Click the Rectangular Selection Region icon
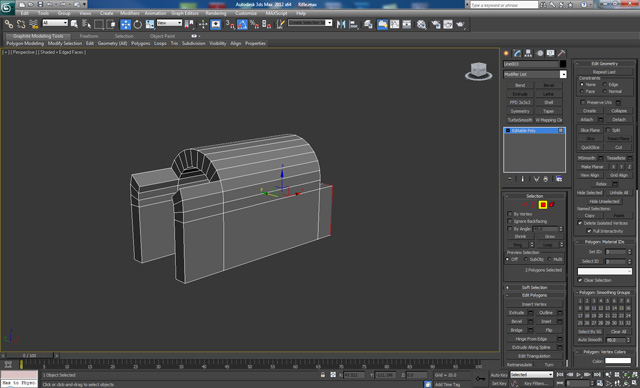This screenshot has height=388, width=640. click(x=99, y=24)
